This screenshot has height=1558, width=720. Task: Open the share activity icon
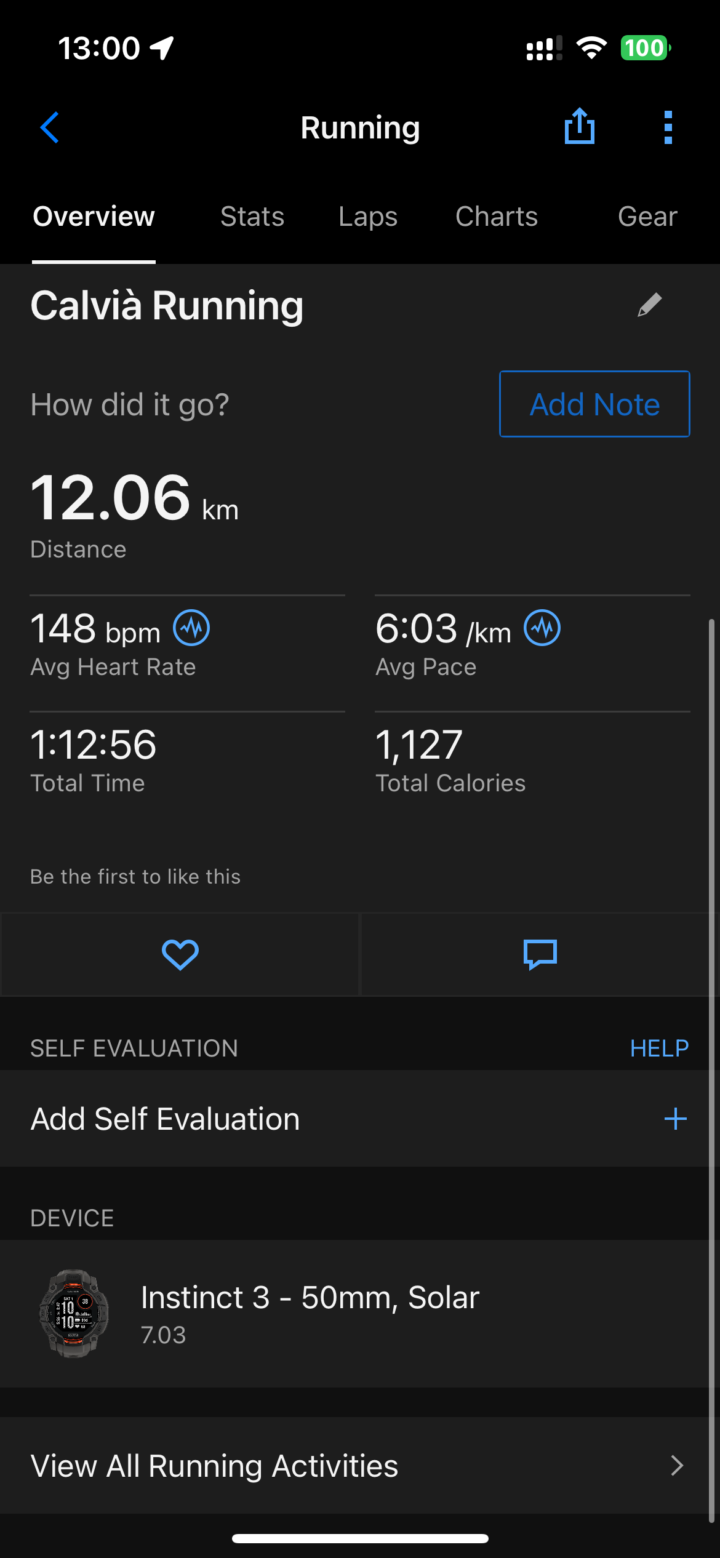click(x=579, y=127)
